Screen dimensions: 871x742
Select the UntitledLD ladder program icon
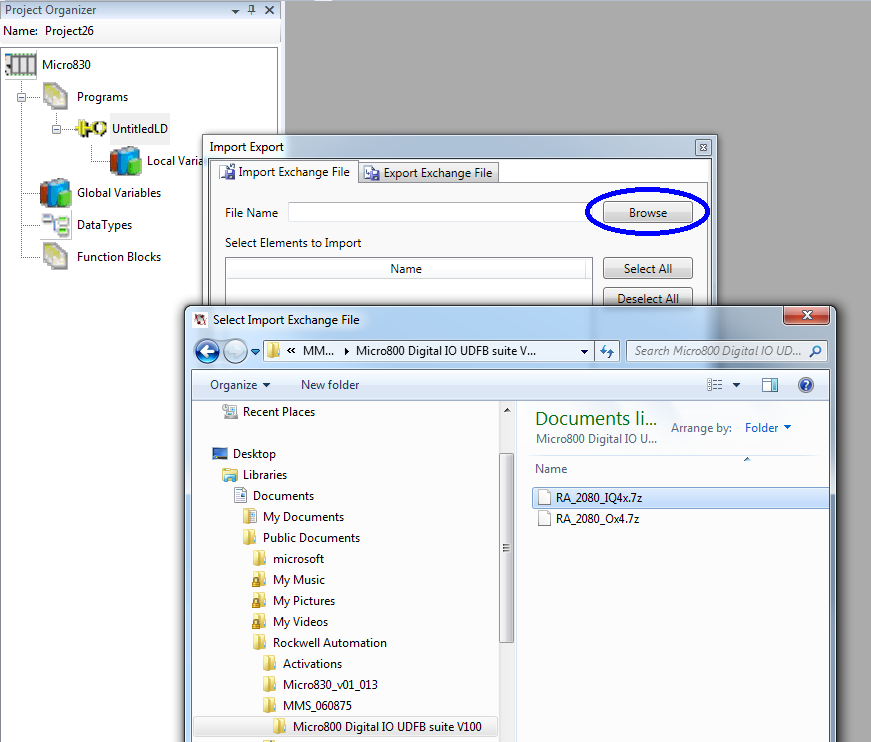[x=92, y=129]
